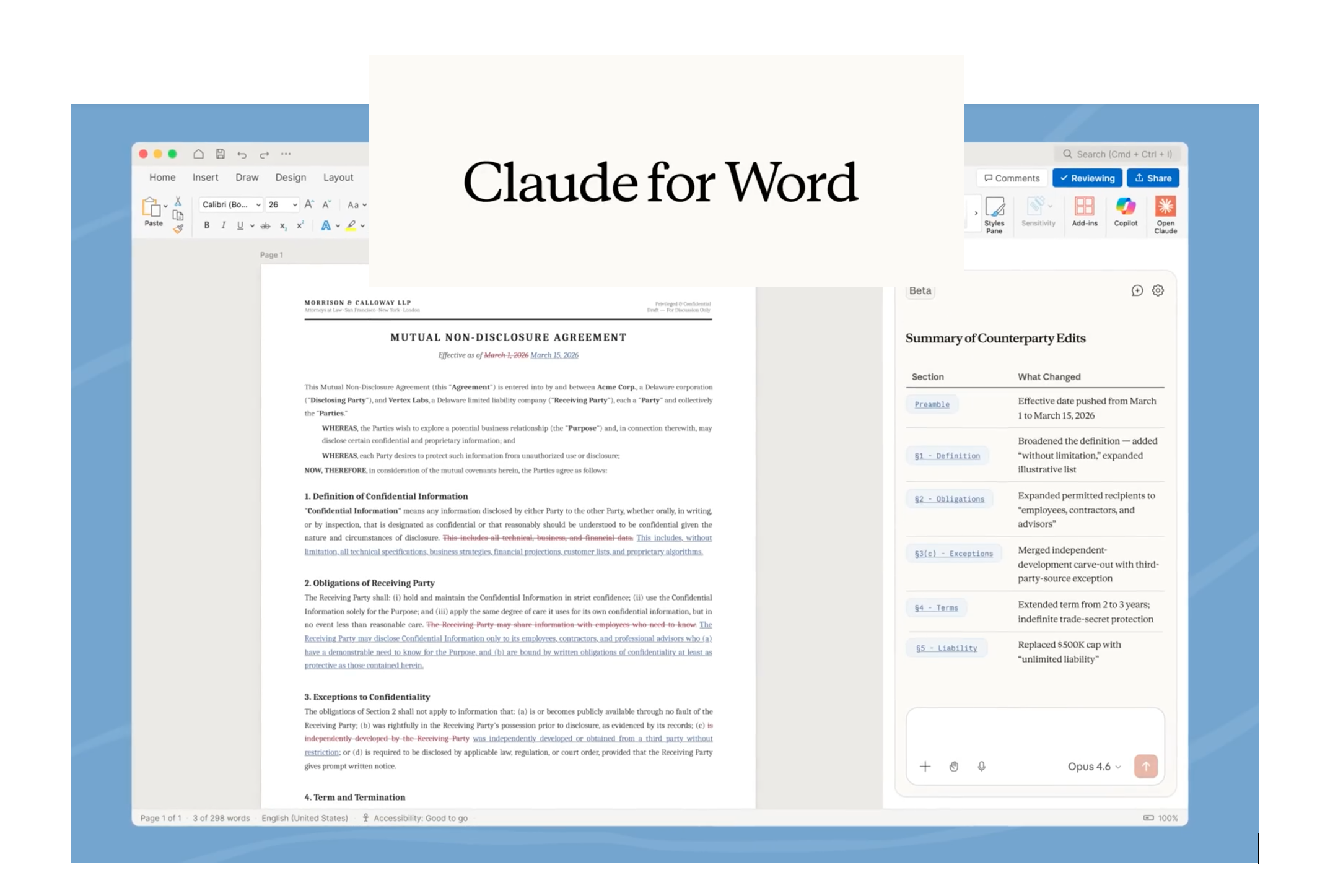The width and height of the screenshot is (1338, 896).
Task: Click the Reviewing mode button
Action: coord(1087,178)
